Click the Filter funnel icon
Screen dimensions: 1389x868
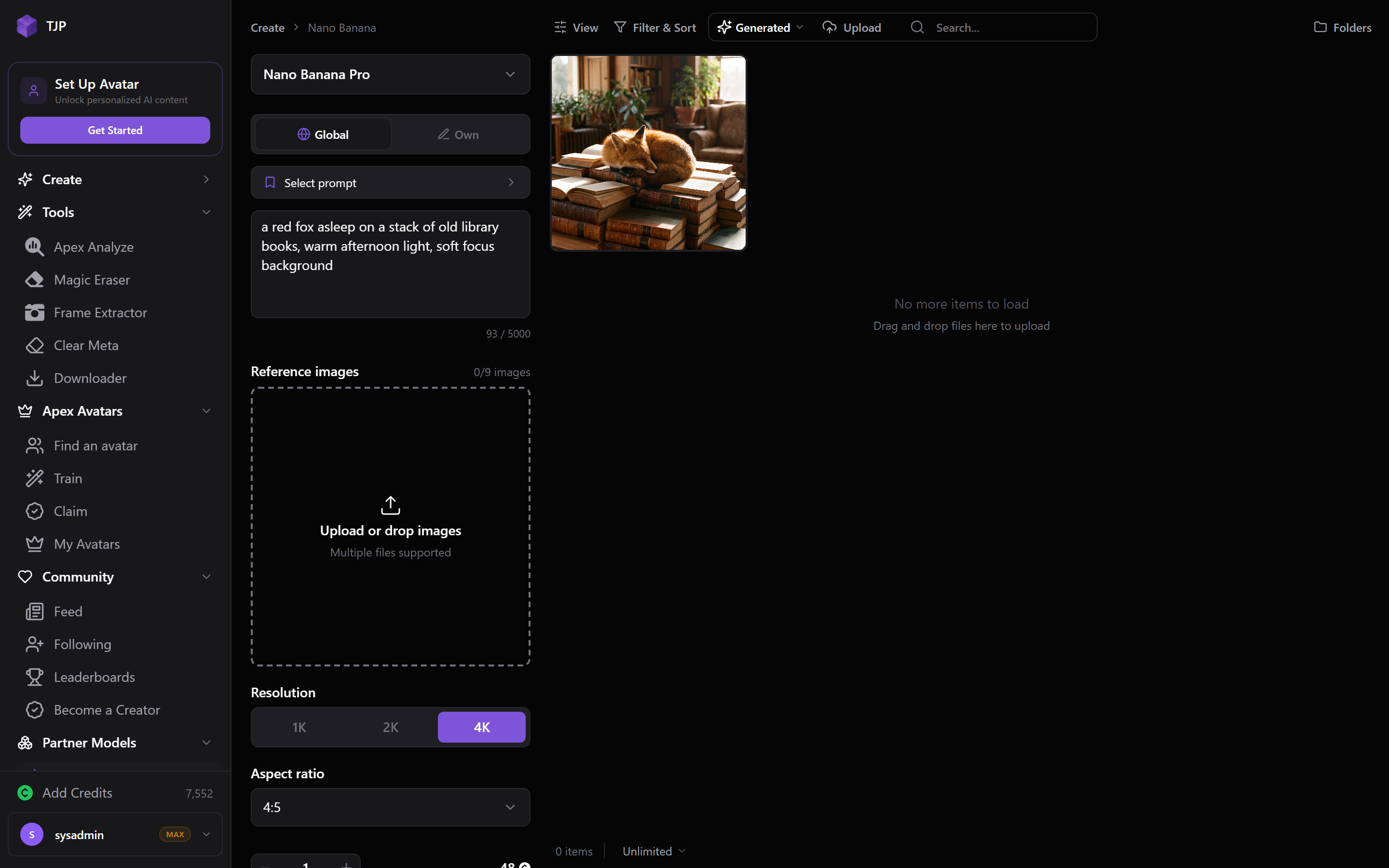coord(620,27)
